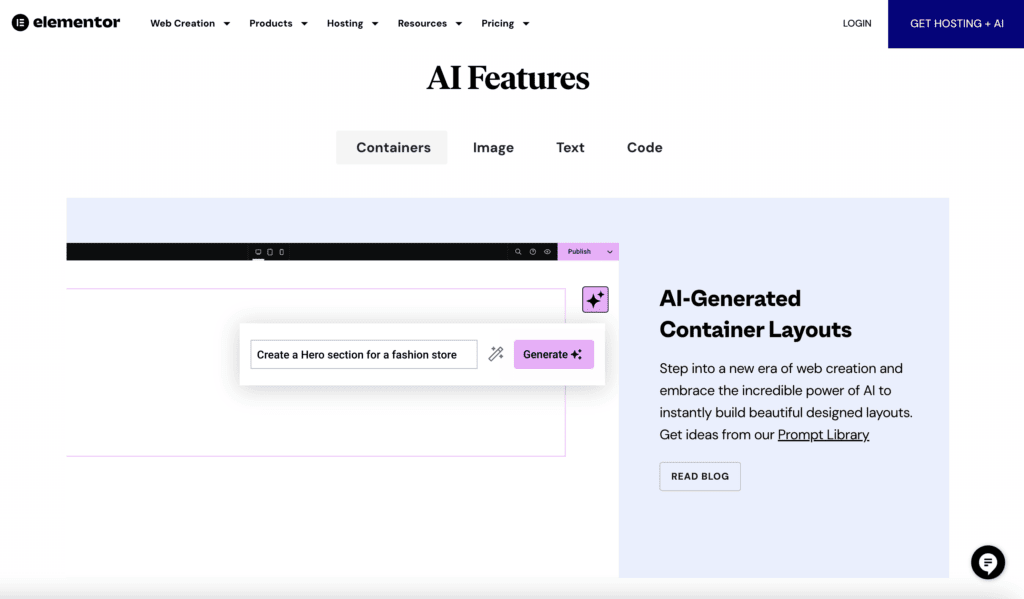This screenshot has width=1024, height=599.
Task: Switch to the Image tab
Action: tap(493, 147)
